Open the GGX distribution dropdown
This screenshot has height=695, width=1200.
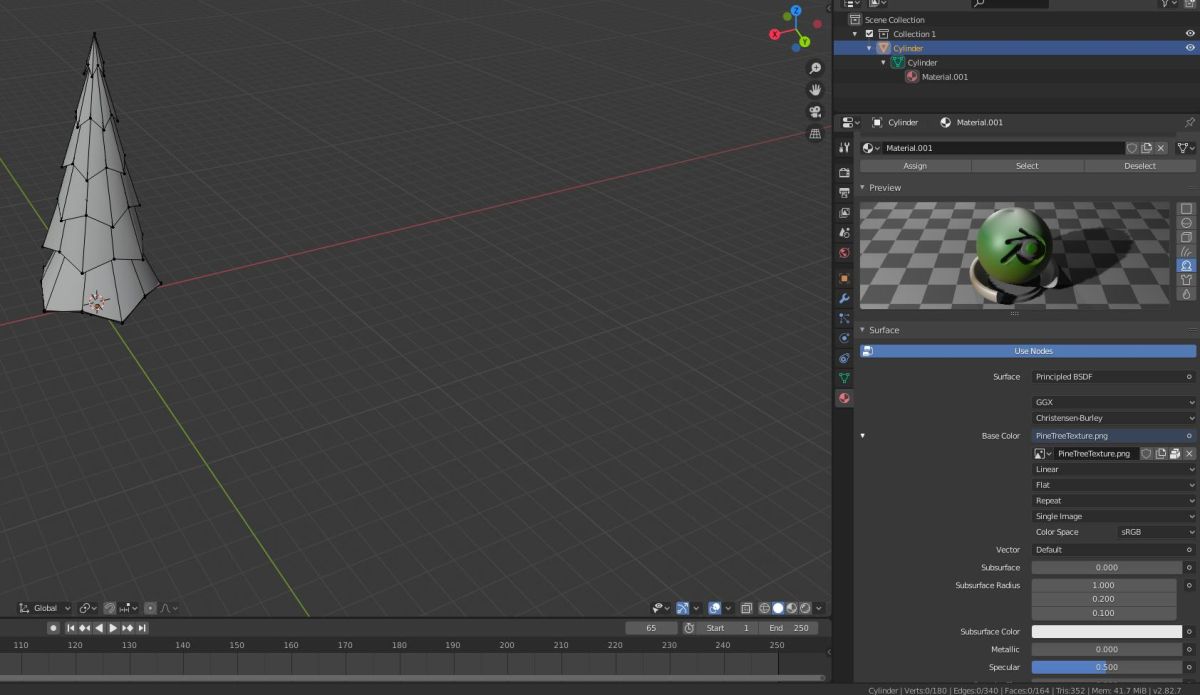(1114, 402)
